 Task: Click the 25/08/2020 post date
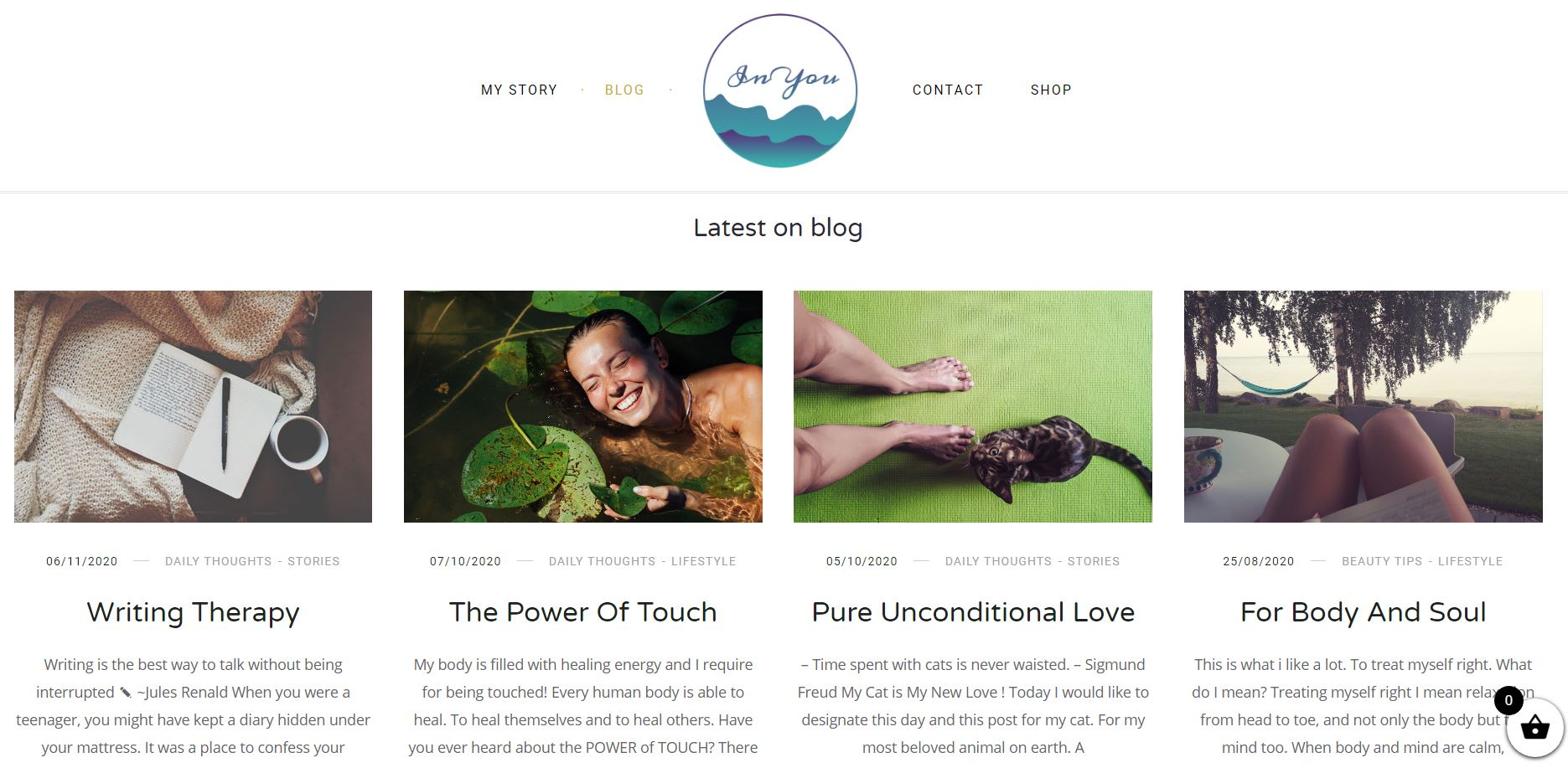1258,561
